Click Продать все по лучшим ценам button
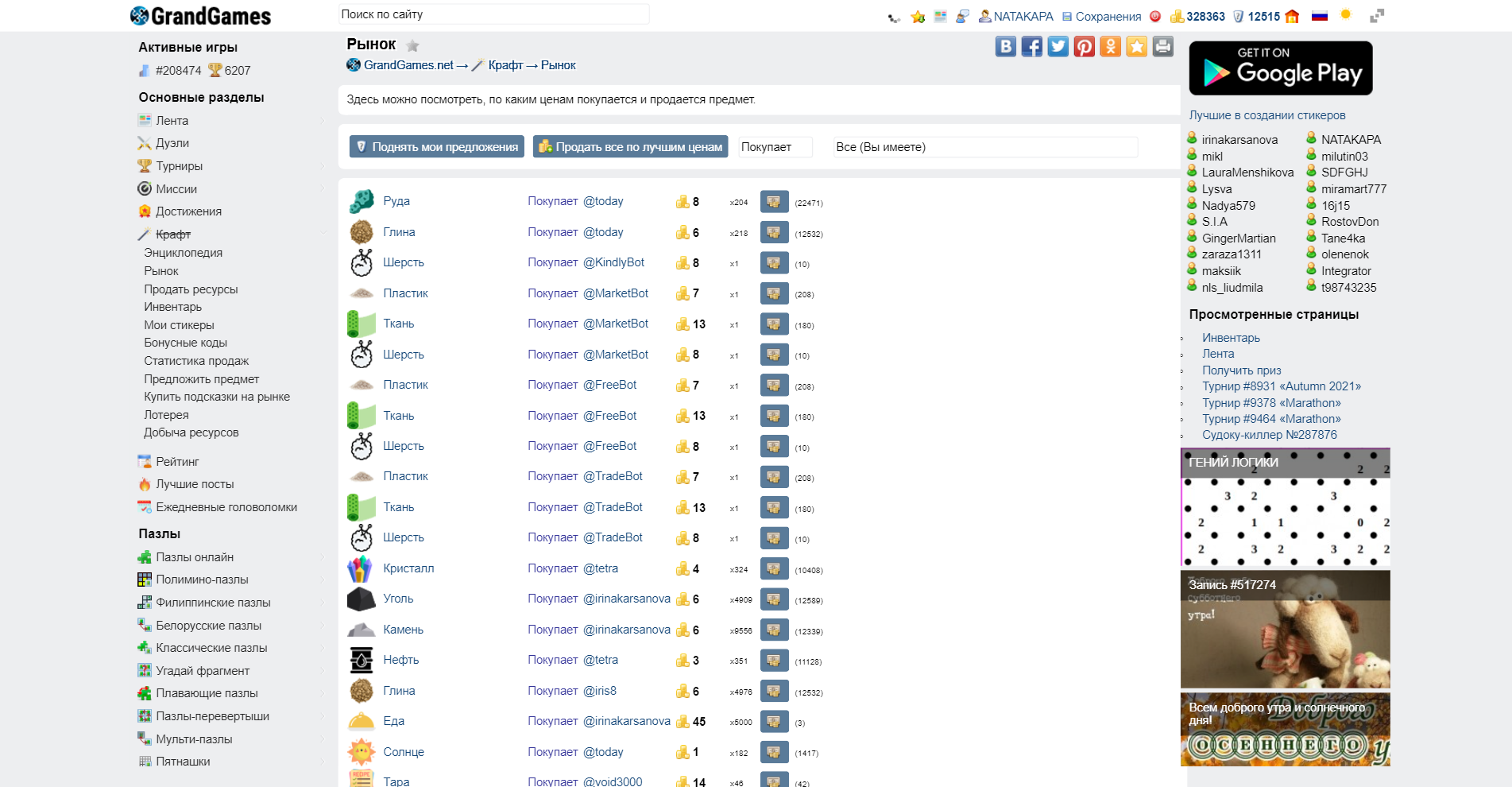 click(631, 146)
